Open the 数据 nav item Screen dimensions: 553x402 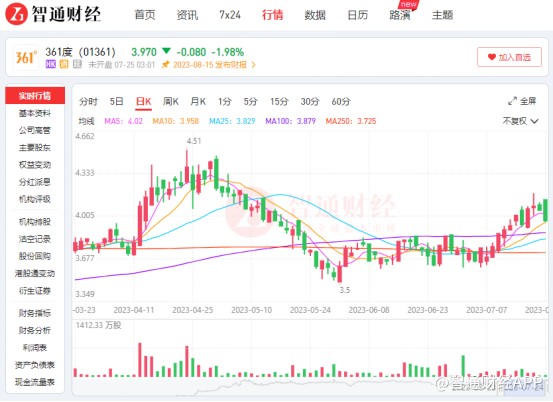point(315,15)
